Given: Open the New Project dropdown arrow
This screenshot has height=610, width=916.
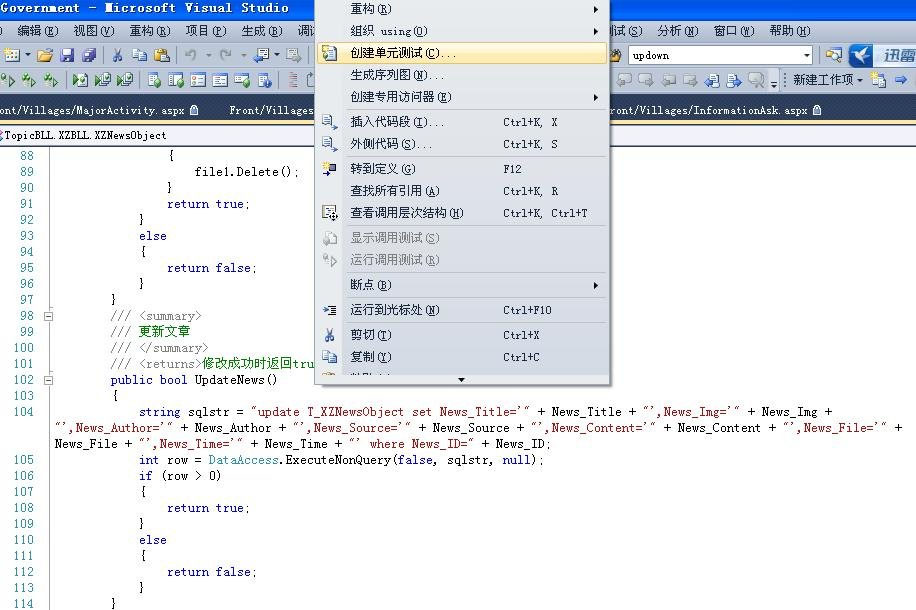Looking at the screenshot, I should coord(27,56).
